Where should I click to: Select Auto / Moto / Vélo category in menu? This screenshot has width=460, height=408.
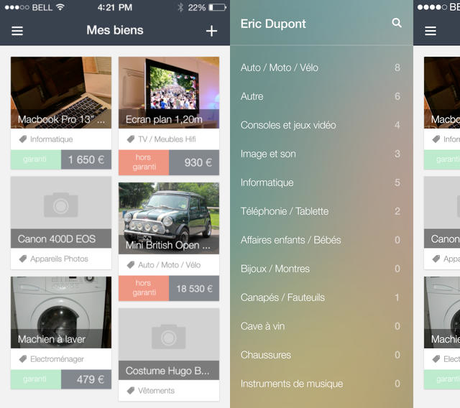coord(321,68)
